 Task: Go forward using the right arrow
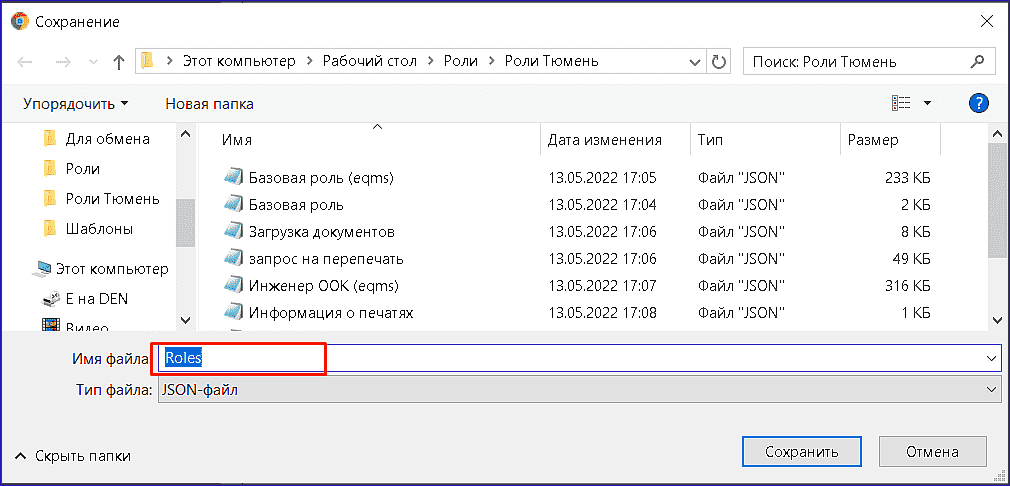tap(63, 62)
